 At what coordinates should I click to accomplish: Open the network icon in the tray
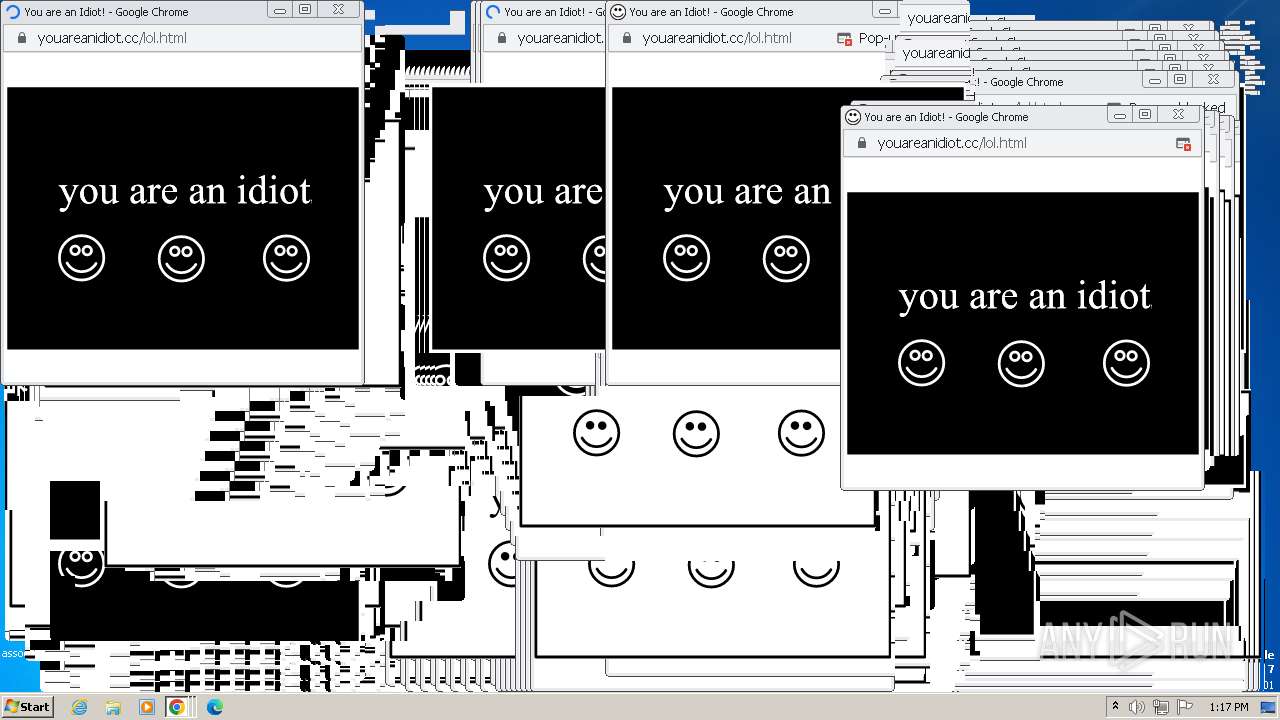tap(1161, 707)
